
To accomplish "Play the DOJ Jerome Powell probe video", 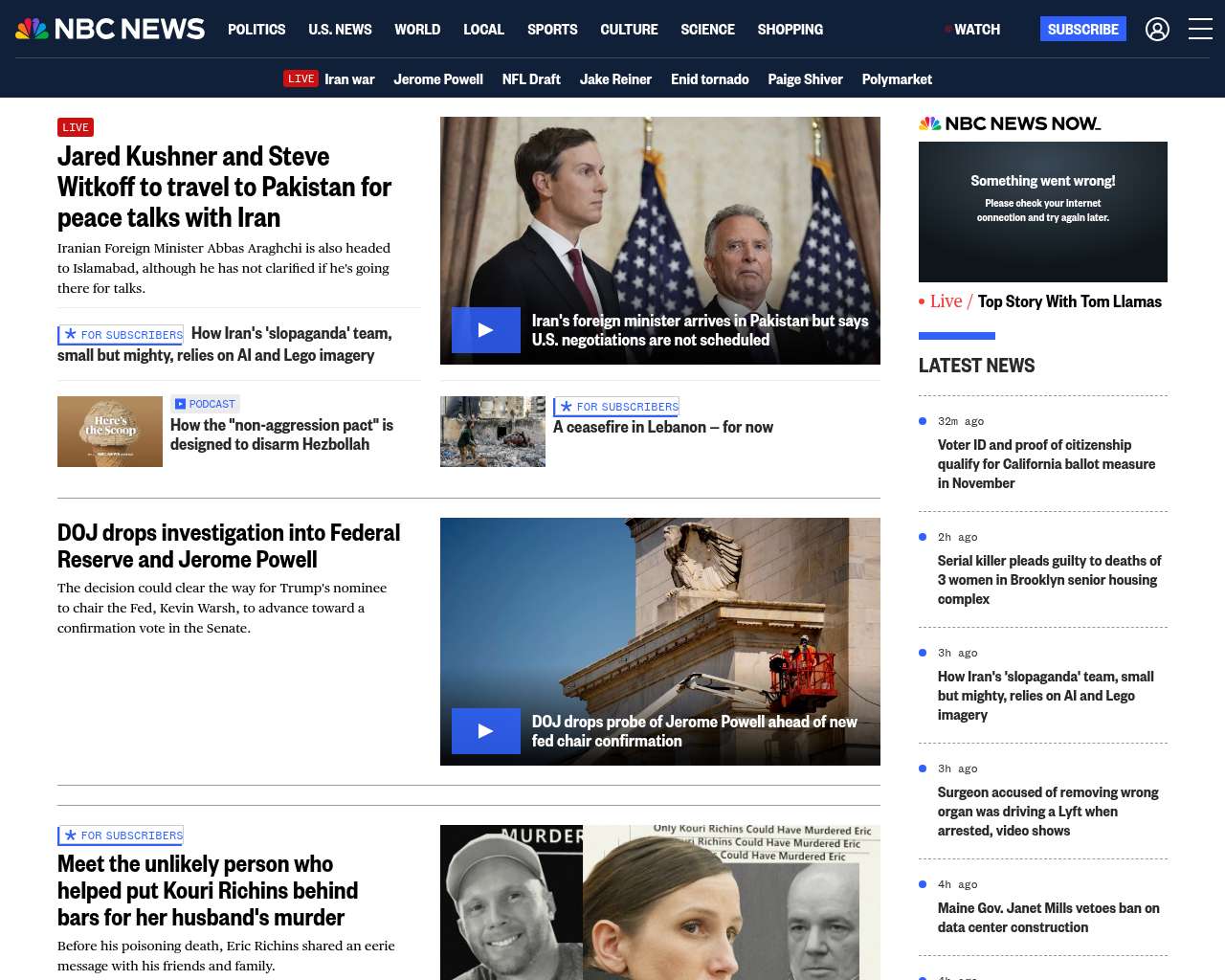I will tap(486, 731).
